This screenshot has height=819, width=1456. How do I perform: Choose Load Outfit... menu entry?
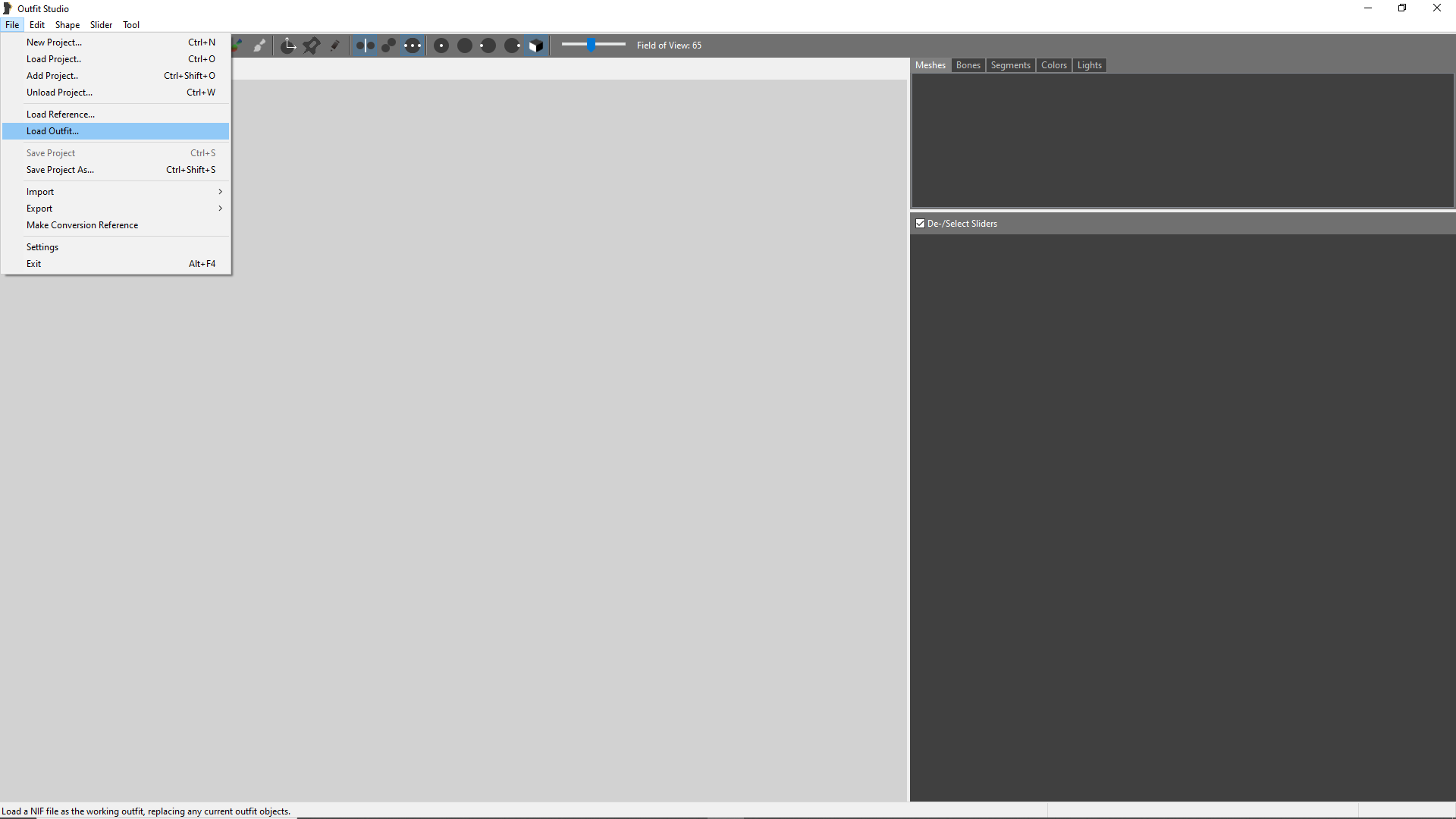tap(116, 131)
